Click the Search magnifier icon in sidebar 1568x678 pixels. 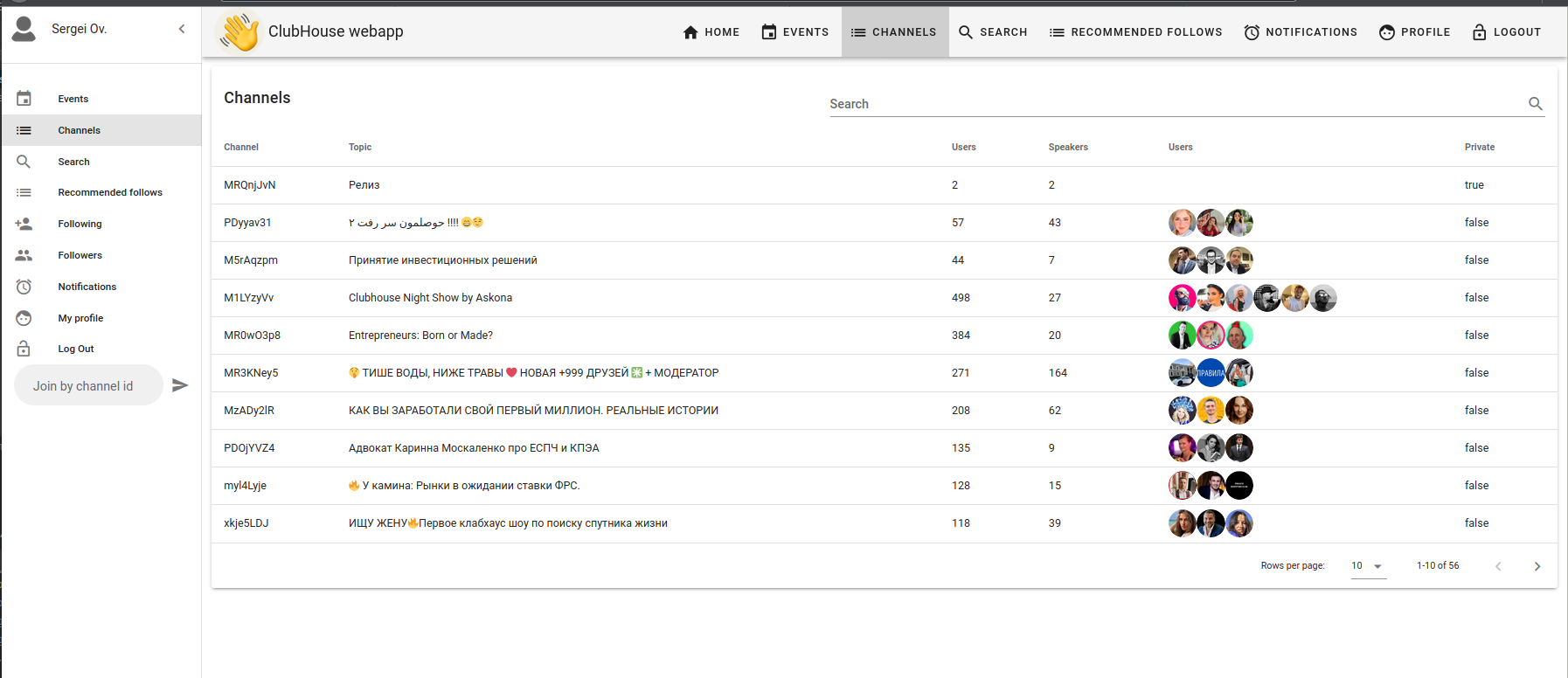click(24, 162)
